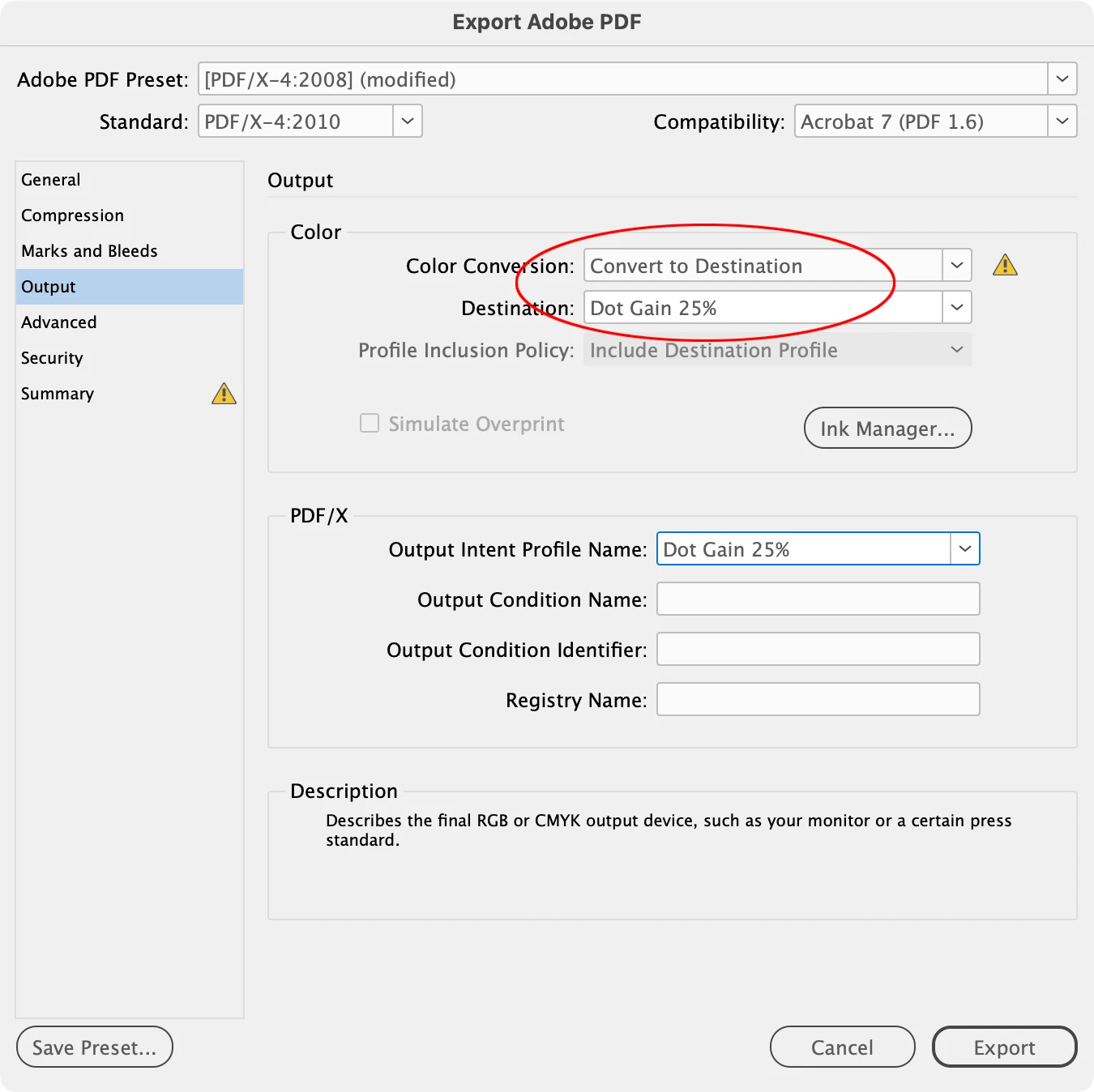Viewport: 1094px width, 1092px height.
Task: Open the Profile Inclusion Policy dropdown
Action: (778, 350)
